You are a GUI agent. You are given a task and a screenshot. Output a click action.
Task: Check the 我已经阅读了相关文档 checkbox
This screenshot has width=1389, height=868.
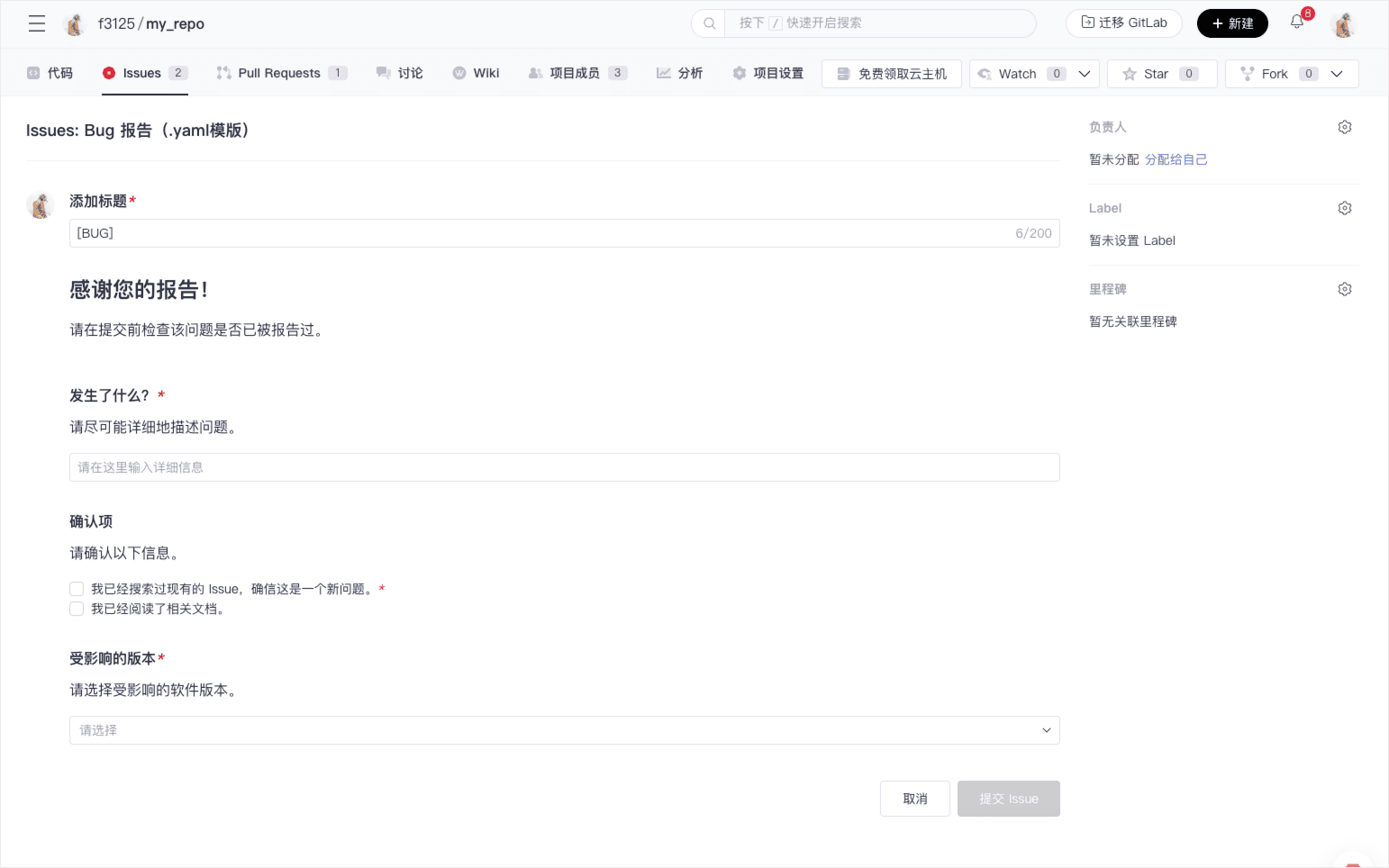click(77, 609)
